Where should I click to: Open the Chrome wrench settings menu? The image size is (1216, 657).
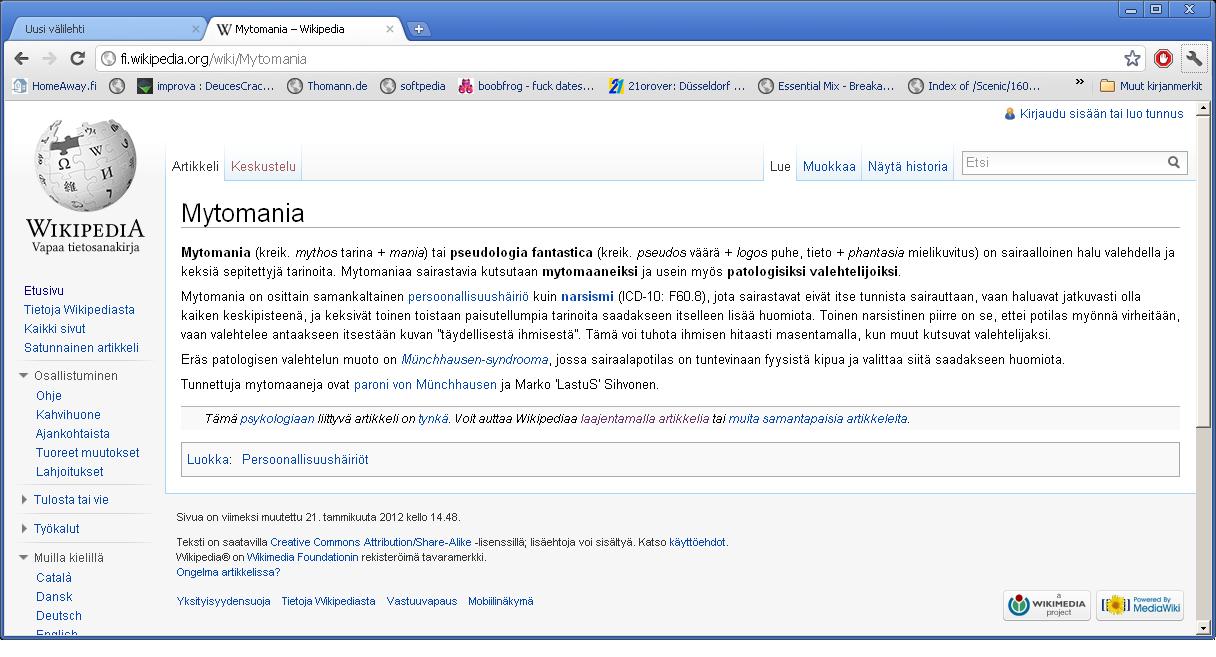[1193, 59]
